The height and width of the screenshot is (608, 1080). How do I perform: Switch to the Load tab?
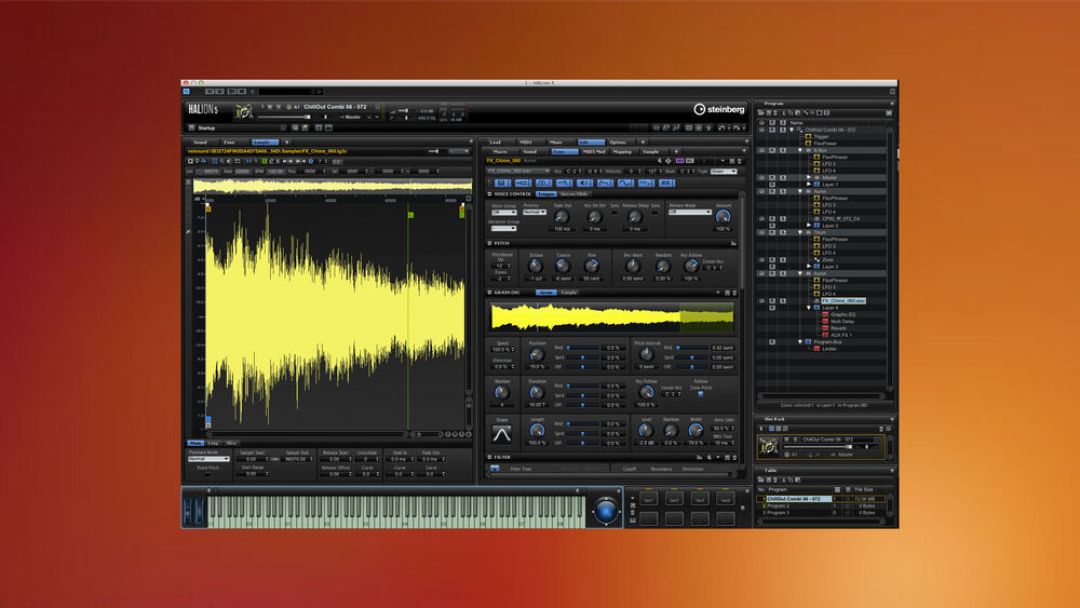point(495,142)
